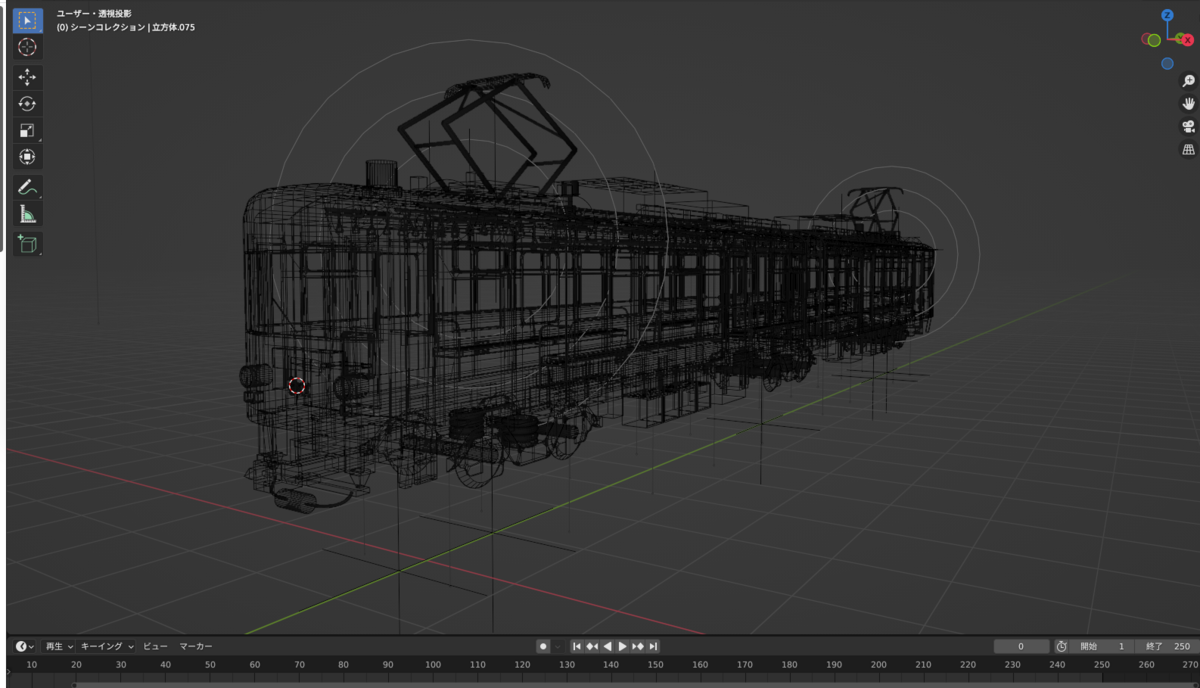Activate the 3D Cursor tool

27,47
